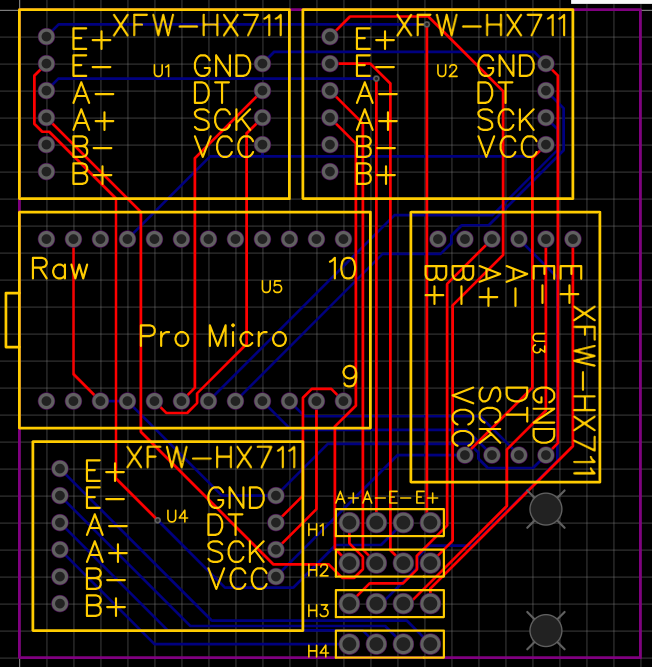Pick the DT pad on U4
Screen dimensions: 652x667
(x=276, y=523)
